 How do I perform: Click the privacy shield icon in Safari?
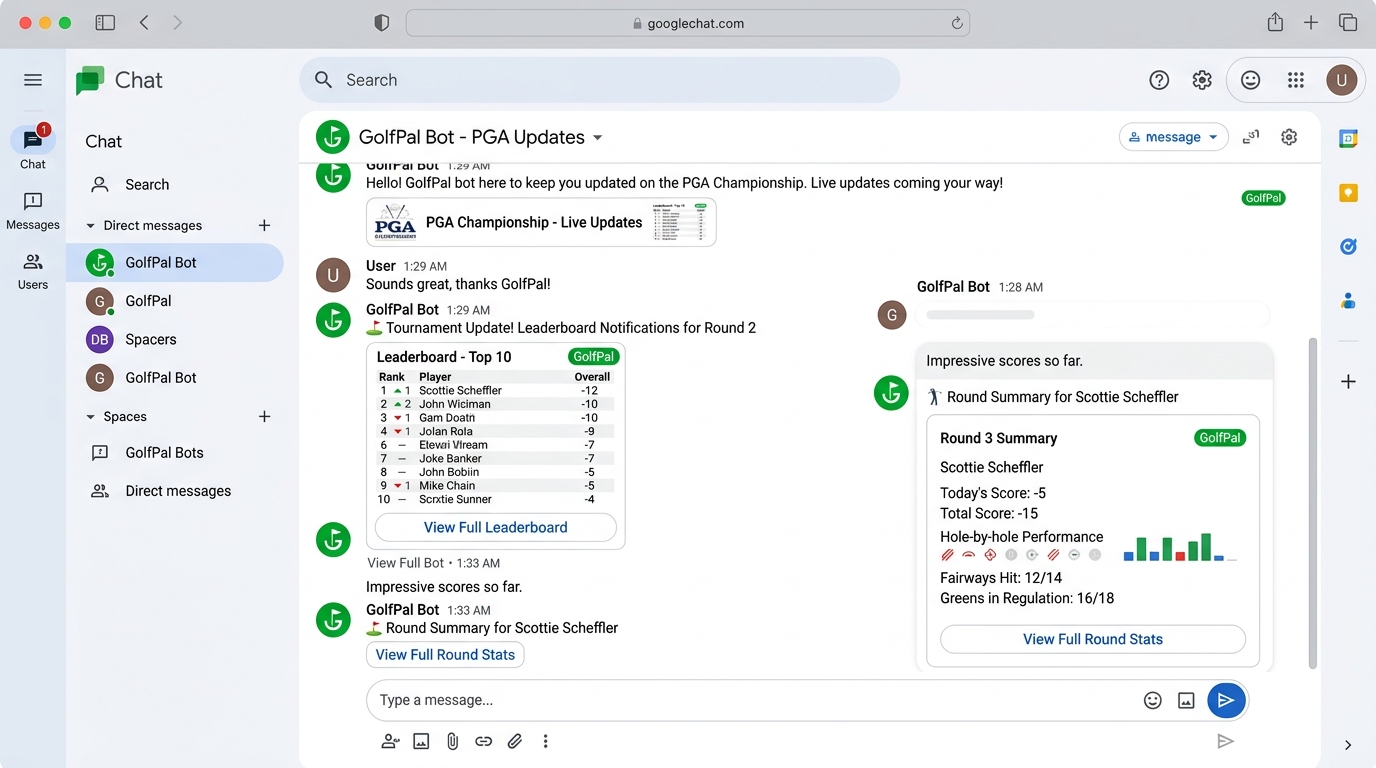[x=381, y=23]
